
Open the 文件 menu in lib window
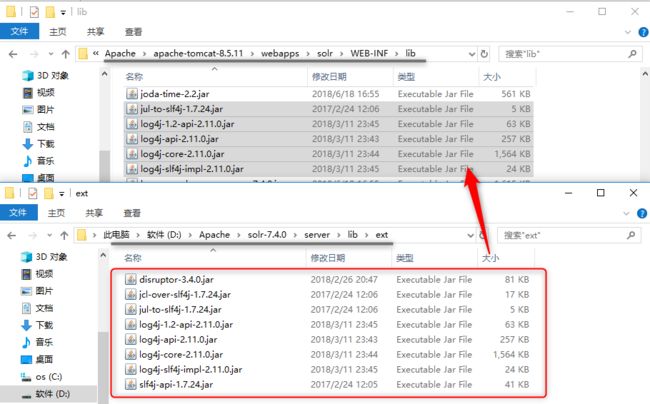point(19,31)
